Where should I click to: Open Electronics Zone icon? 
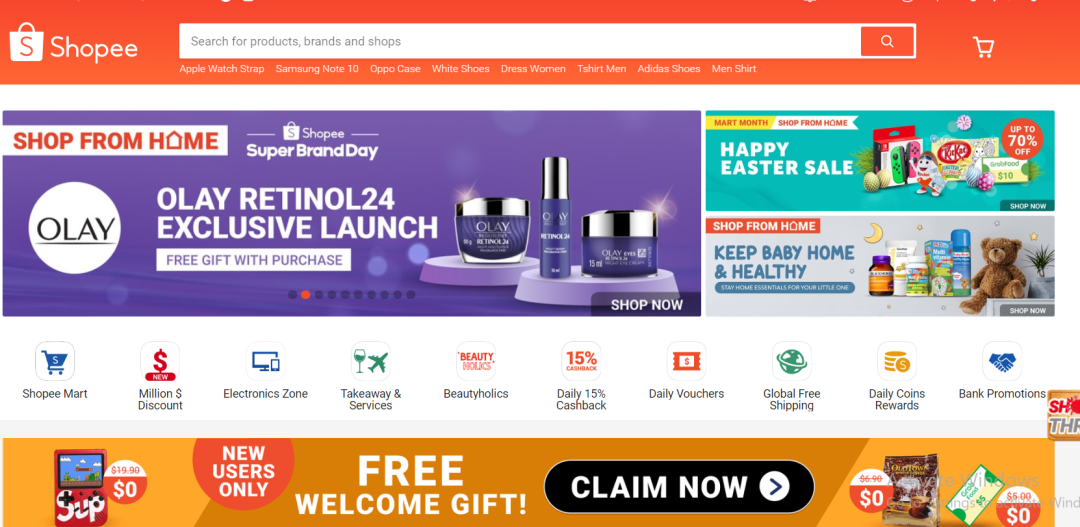pyautogui.click(x=265, y=361)
